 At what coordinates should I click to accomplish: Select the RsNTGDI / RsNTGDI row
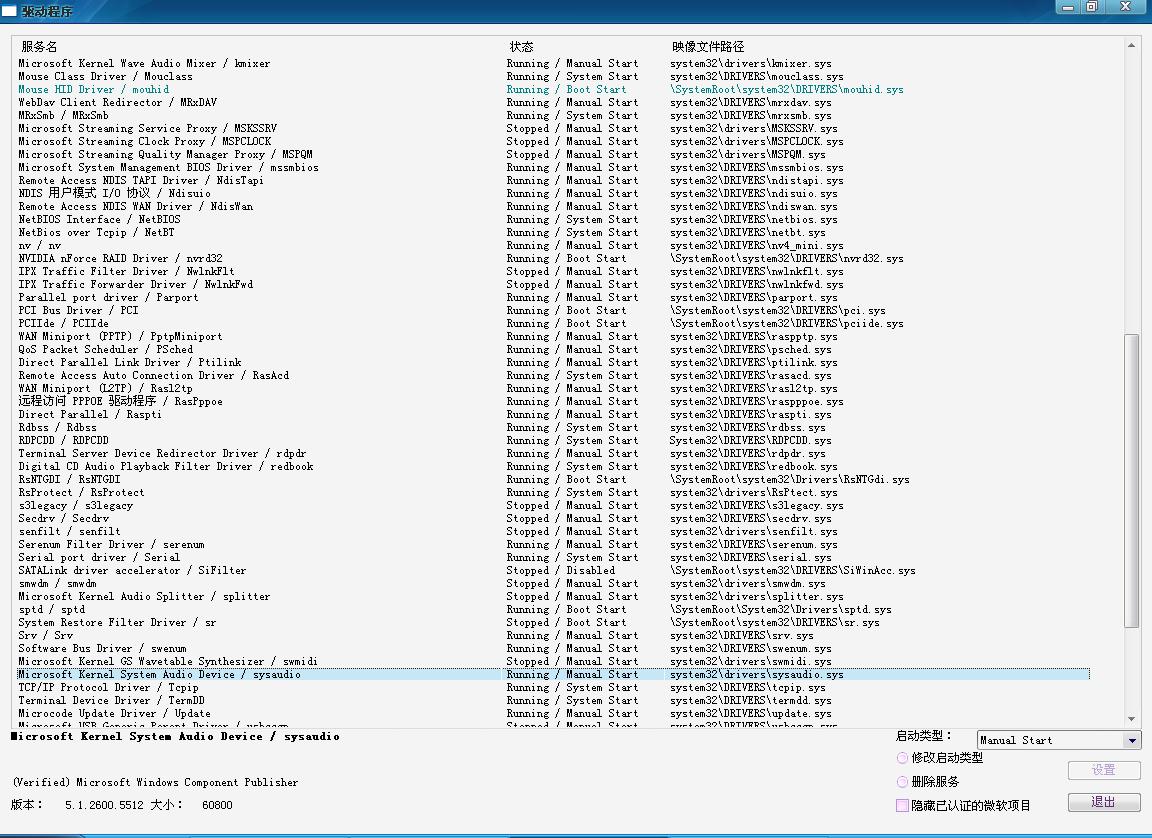tap(553, 480)
